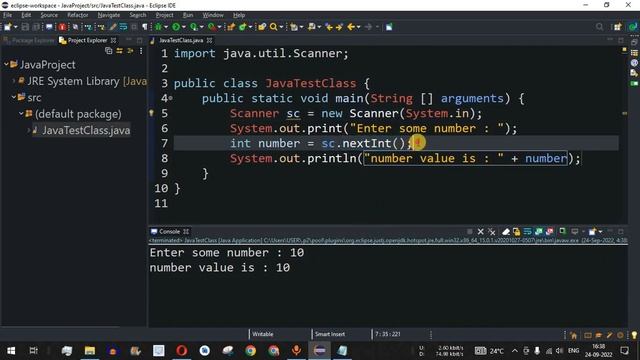Select the src folder in the tree
640x360 pixels.
point(34,98)
